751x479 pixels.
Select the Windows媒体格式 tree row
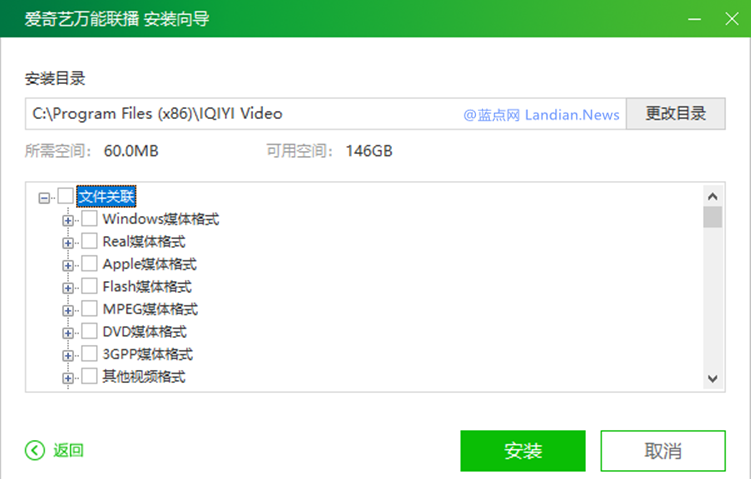pyautogui.click(x=161, y=219)
